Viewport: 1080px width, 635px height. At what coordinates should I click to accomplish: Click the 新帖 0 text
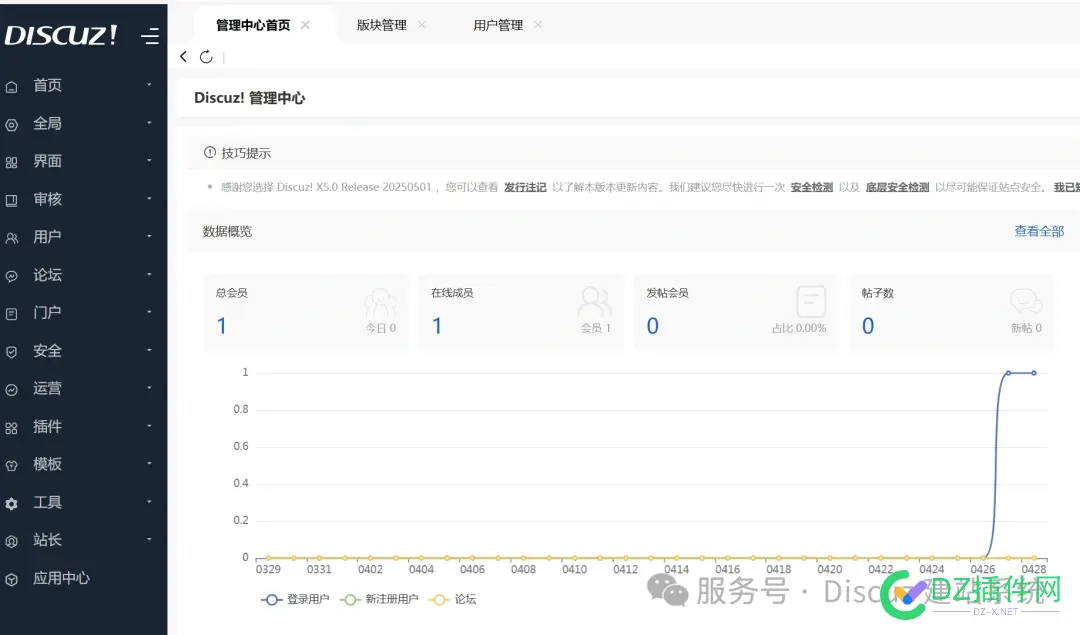tap(1026, 329)
